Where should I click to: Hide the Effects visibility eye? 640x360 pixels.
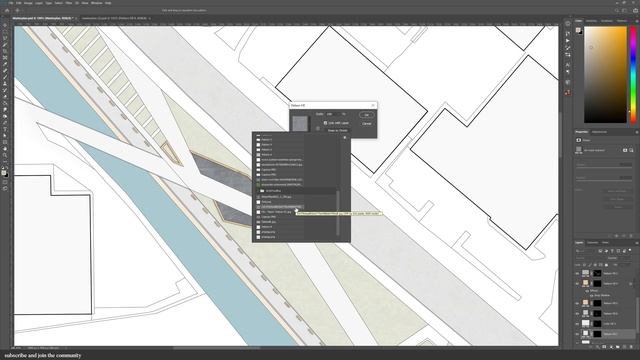pos(587,291)
